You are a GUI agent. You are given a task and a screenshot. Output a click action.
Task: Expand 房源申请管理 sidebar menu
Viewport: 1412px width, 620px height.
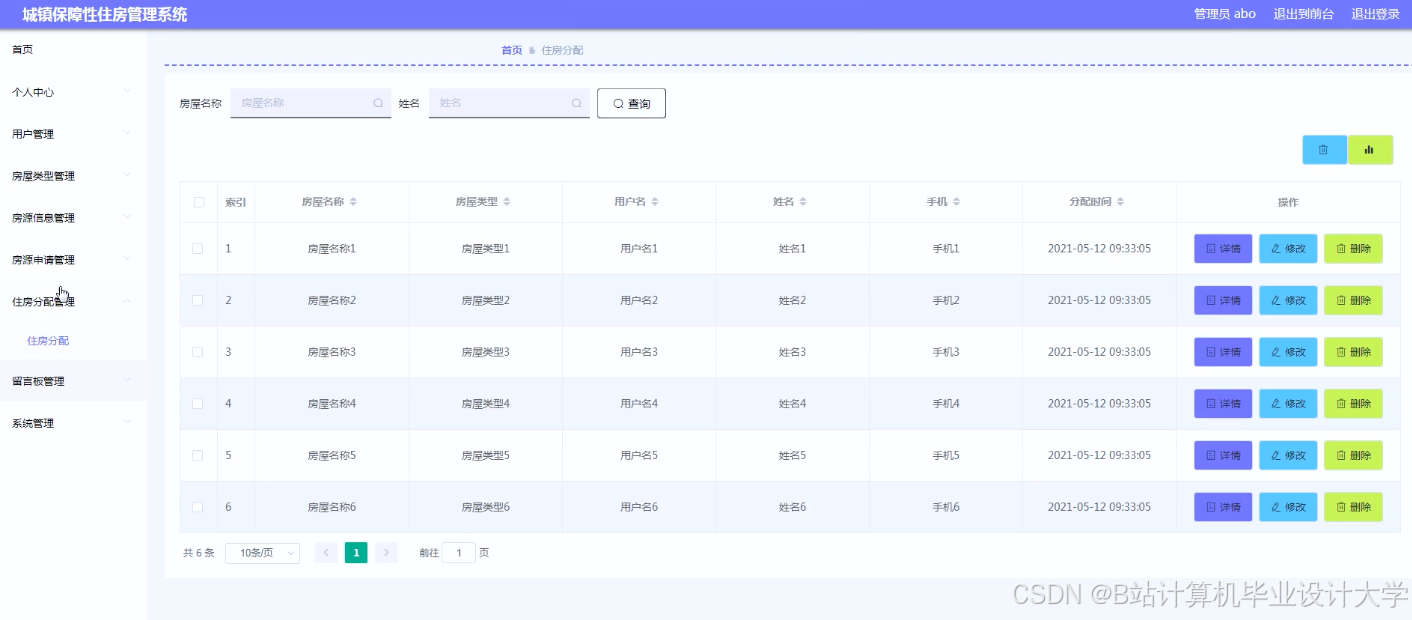73,260
